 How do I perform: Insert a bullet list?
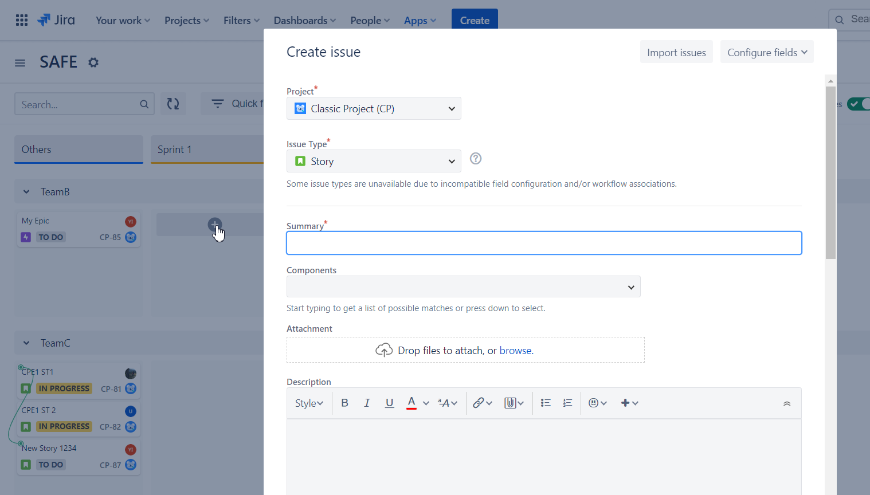546,403
